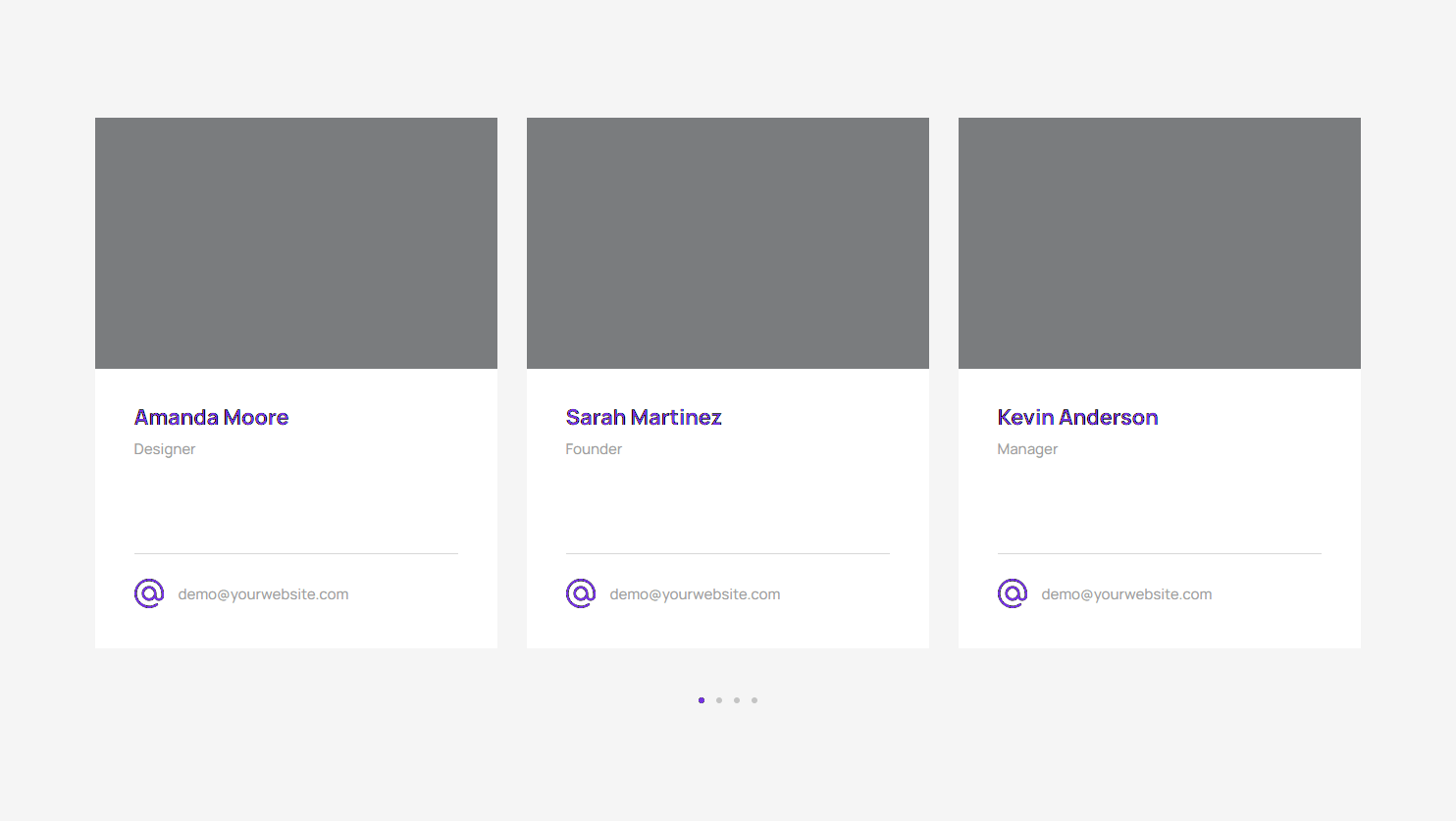Click the email address under Sarah Martinez
Image resolution: width=1456 pixels, height=821 pixels.
click(695, 594)
